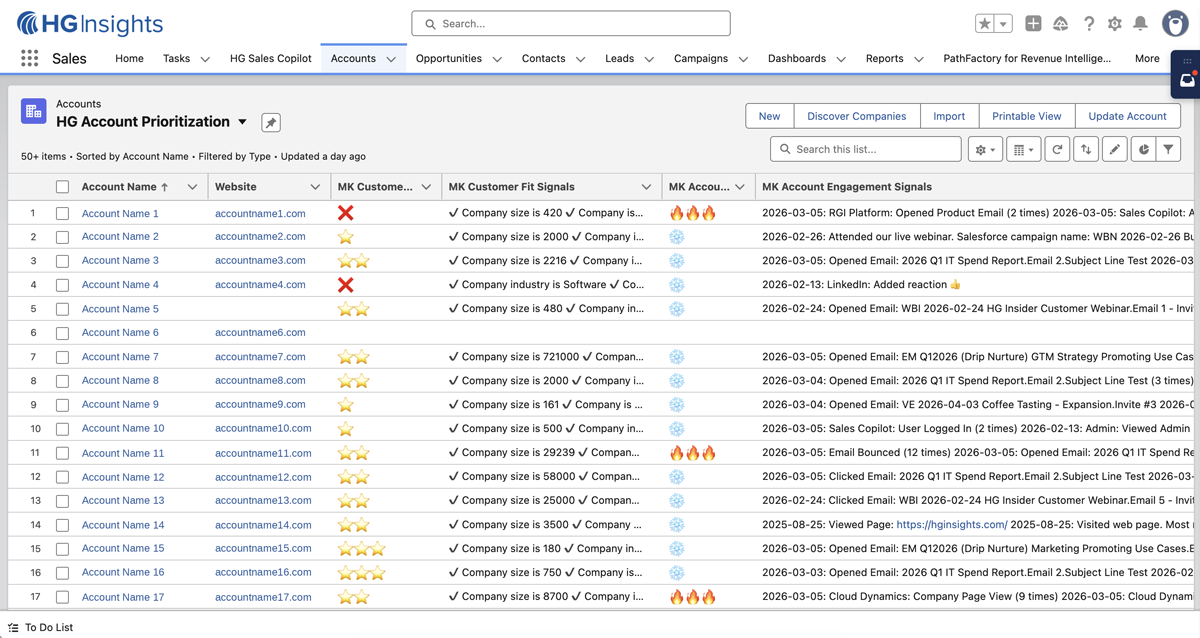Open the Setup gear icon
The width and height of the screenshot is (1200, 638).
1114,24
